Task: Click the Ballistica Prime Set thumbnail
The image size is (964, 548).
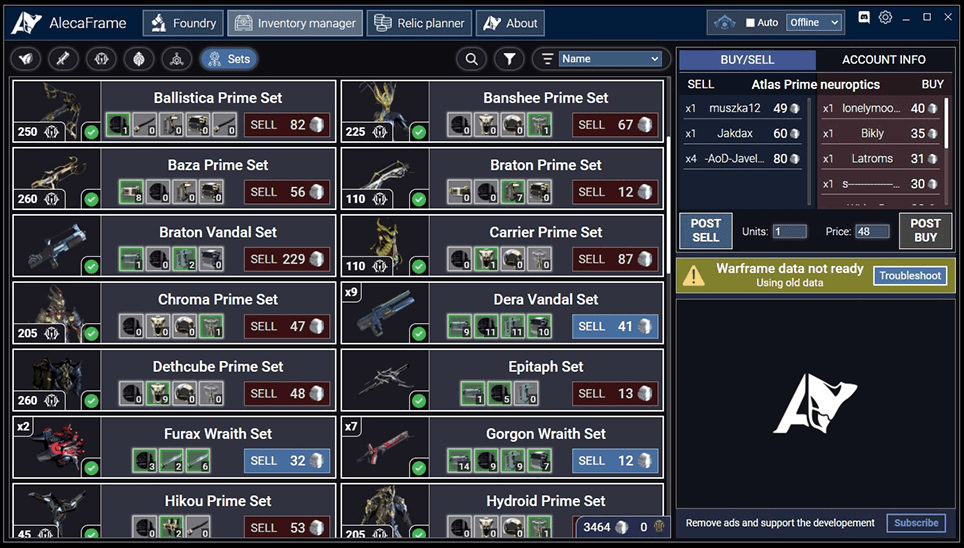Action: pyautogui.click(x=57, y=111)
